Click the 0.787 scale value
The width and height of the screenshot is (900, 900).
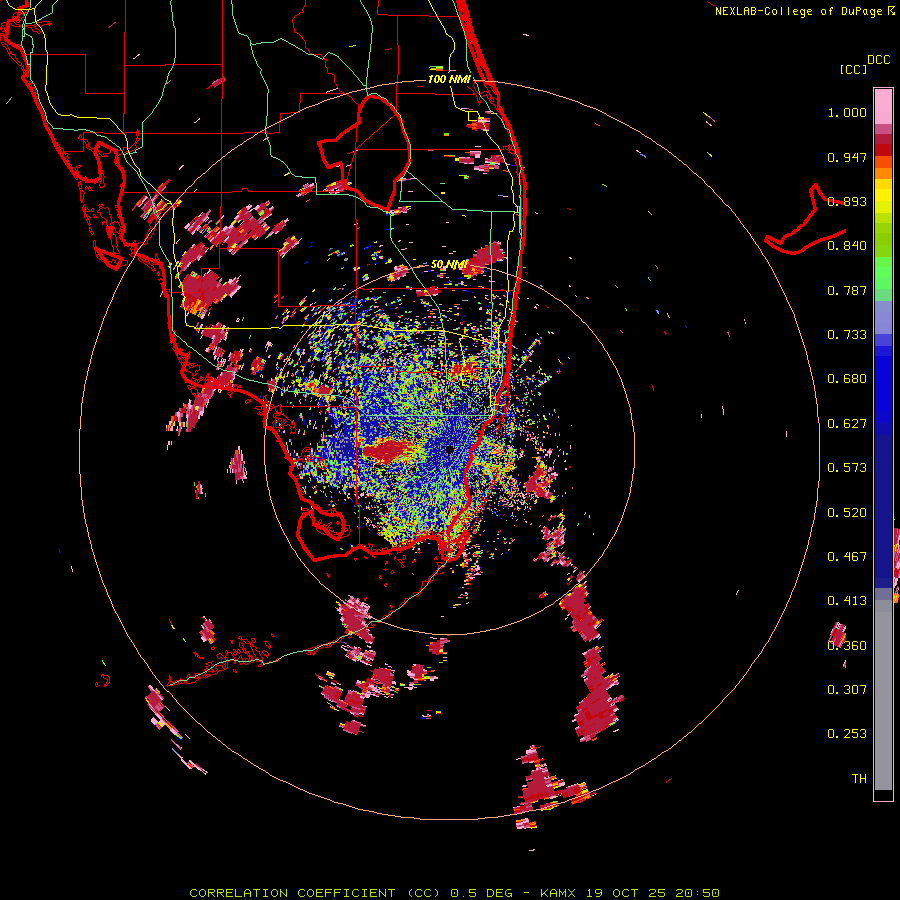[x=847, y=290]
